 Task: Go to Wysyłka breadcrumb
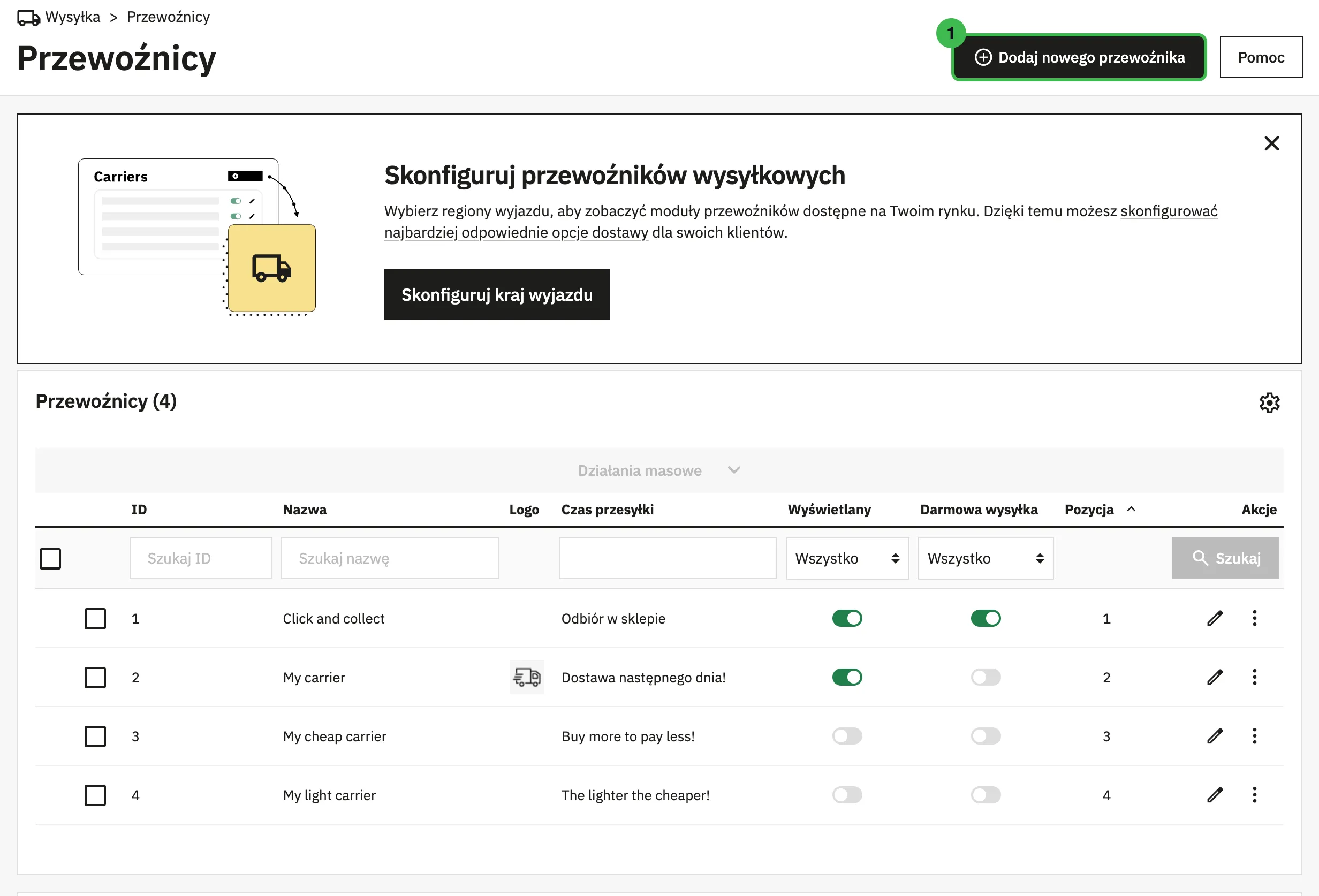(73, 17)
